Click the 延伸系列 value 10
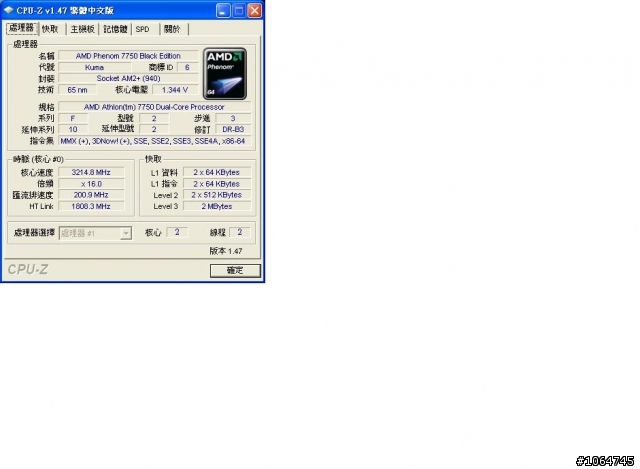The width and height of the screenshot is (640, 469). [x=73, y=129]
